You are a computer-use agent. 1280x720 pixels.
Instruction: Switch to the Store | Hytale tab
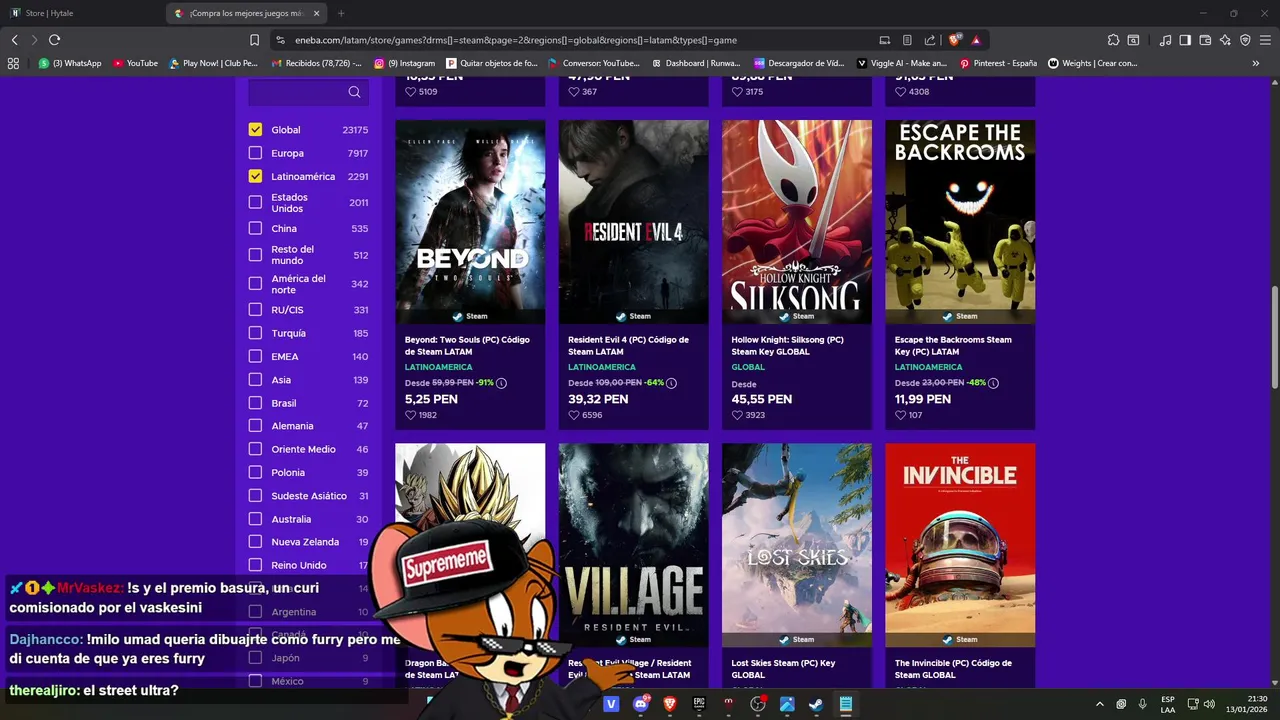[x=80, y=13]
